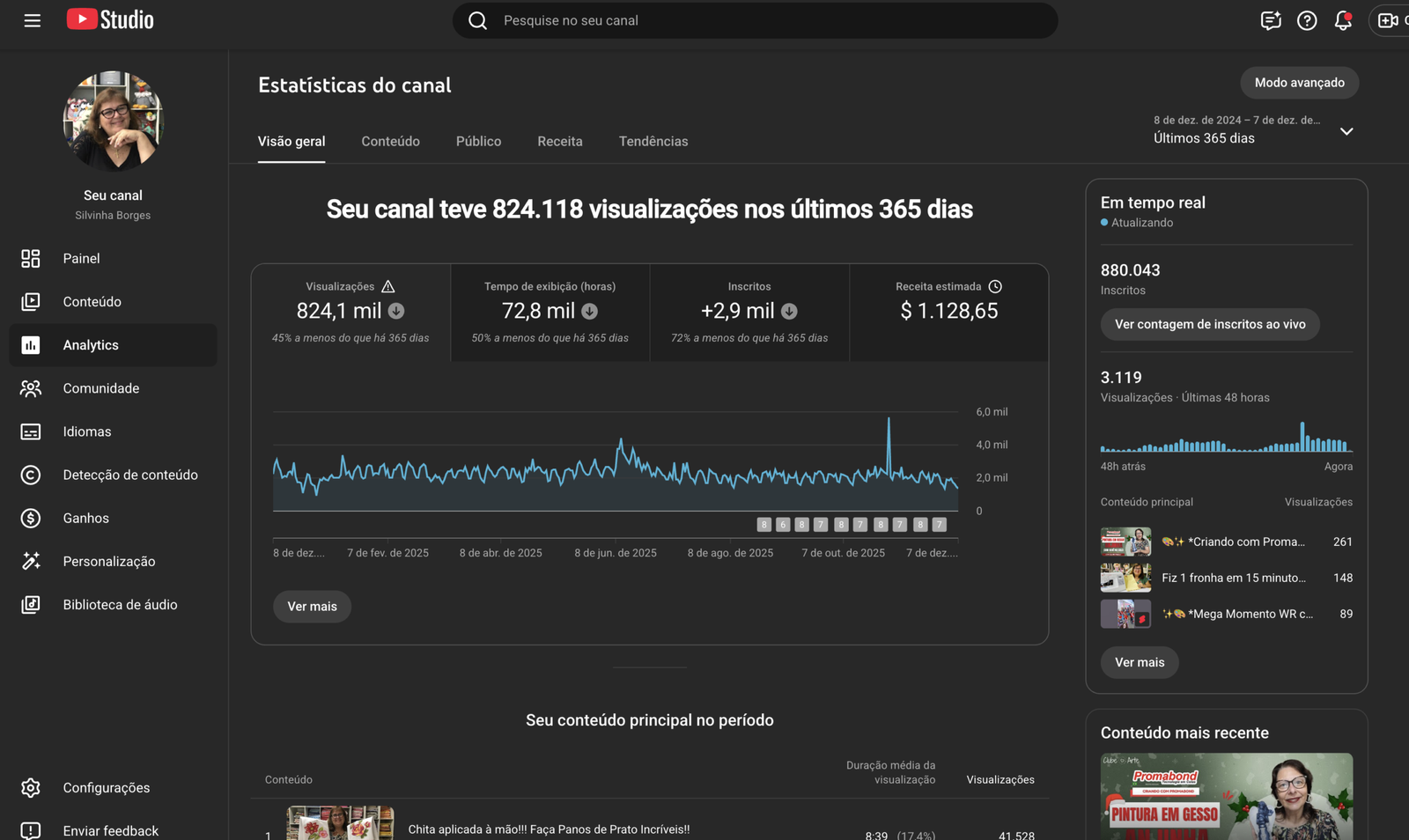Open the Fiz 1 fronha video thumbnail
This screenshot has height=840, width=1409.
click(x=1125, y=578)
